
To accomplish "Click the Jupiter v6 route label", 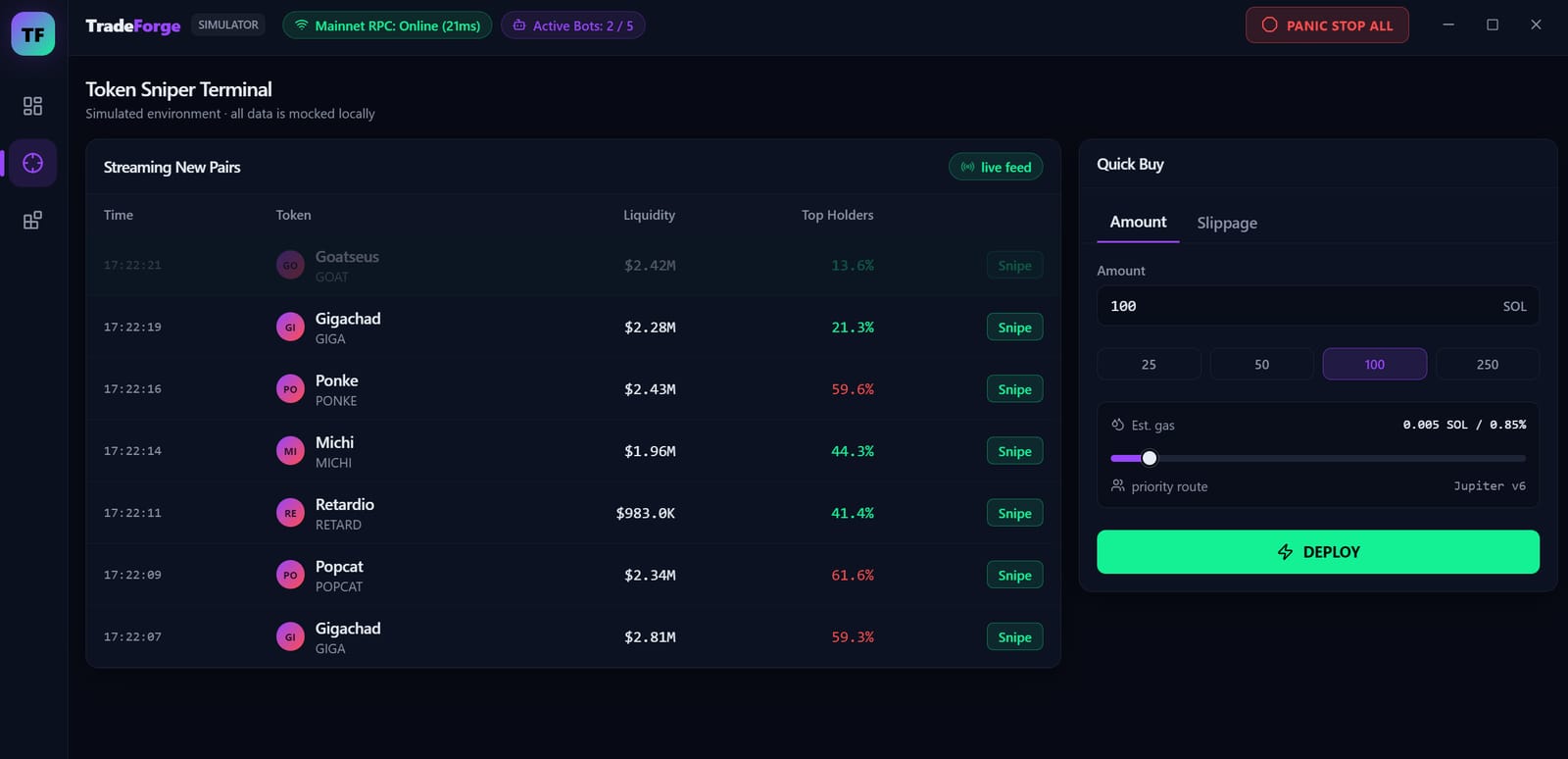I will (x=1490, y=486).
